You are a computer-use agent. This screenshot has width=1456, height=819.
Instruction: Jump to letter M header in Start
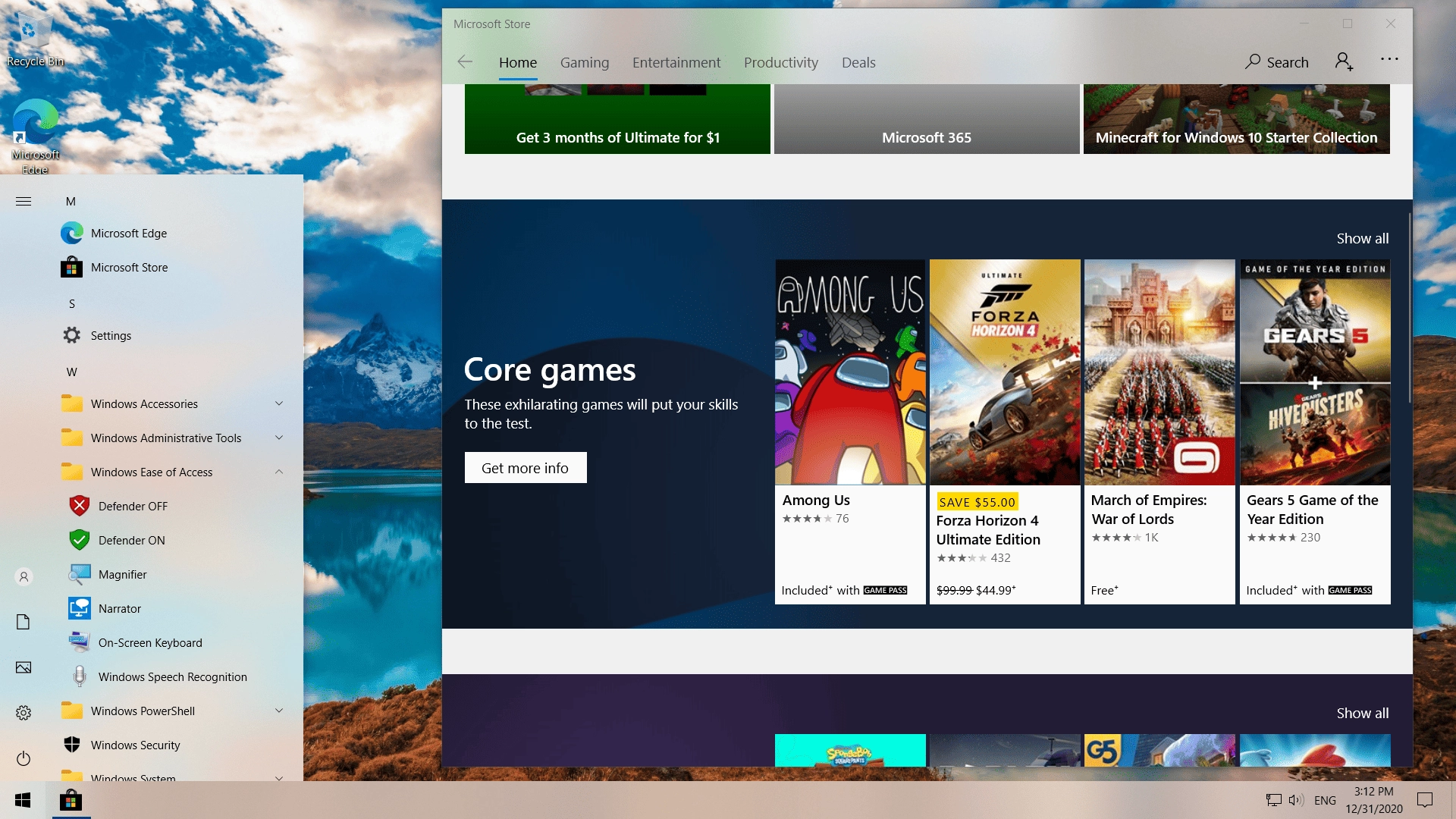(71, 201)
